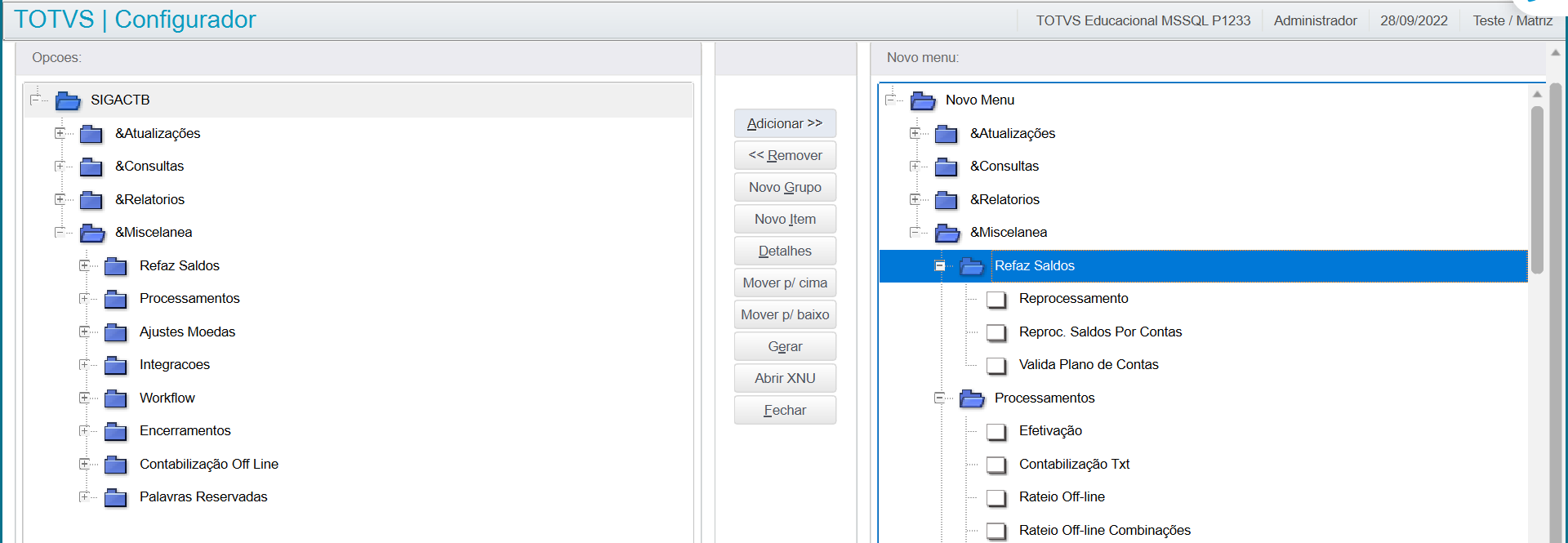Click the Refaz Saldos folder icon in Opcoes
Screen dimensions: 1568x543
click(x=116, y=266)
